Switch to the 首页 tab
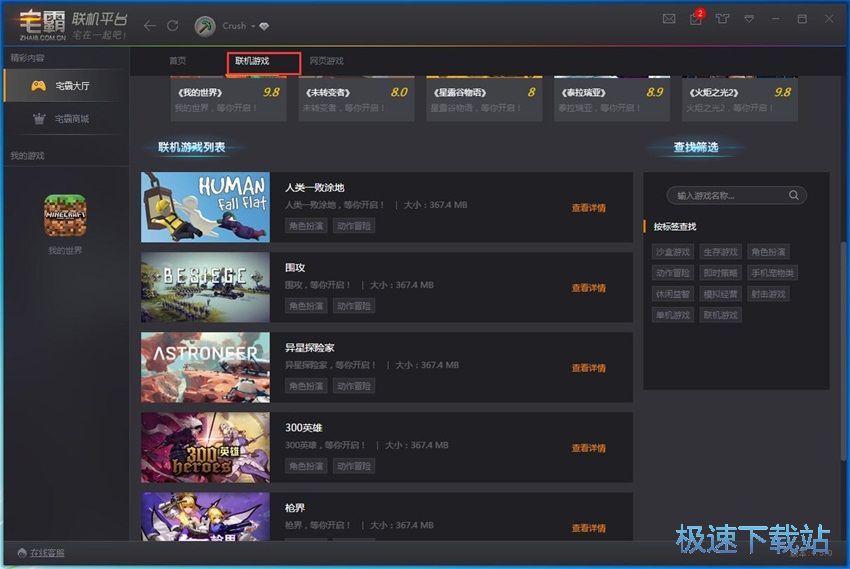Image resolution: width=850 pixels, height=569 pixels. click(177, 61)
